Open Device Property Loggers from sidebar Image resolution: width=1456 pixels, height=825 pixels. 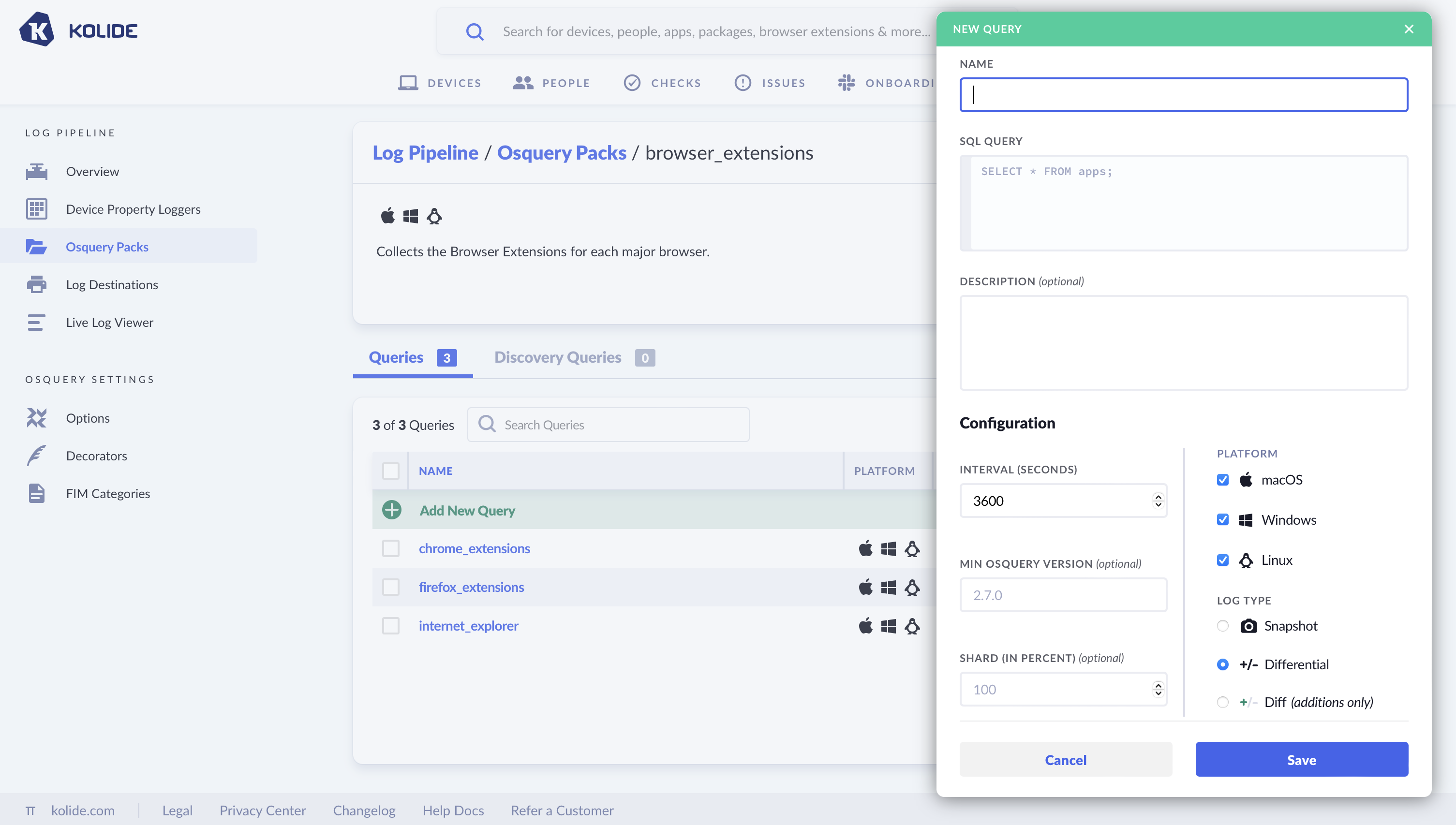click(133, 209)
